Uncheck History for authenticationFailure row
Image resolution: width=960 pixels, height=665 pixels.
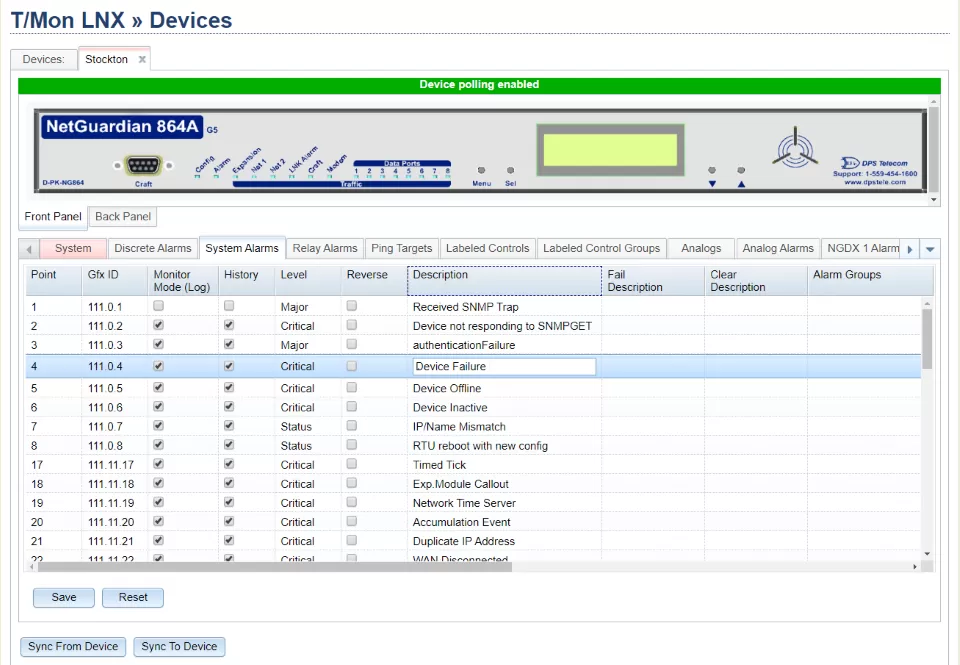(229, 345)
